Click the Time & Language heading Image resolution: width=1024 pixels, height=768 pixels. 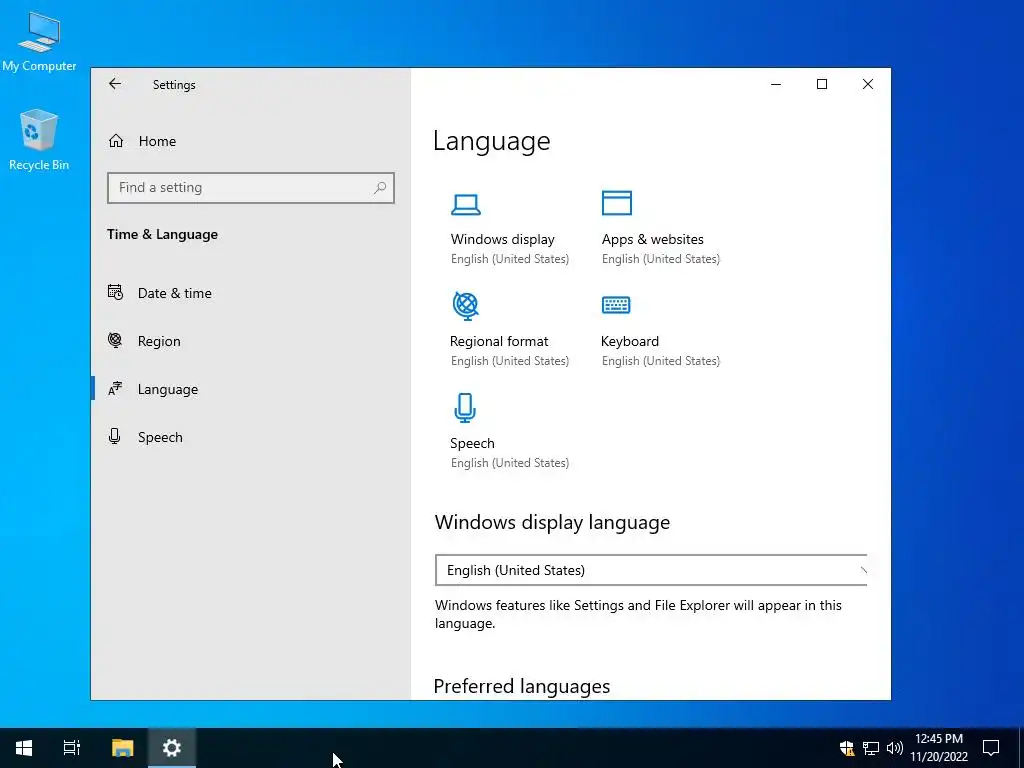pyautogui.click(x=163, y=234)
